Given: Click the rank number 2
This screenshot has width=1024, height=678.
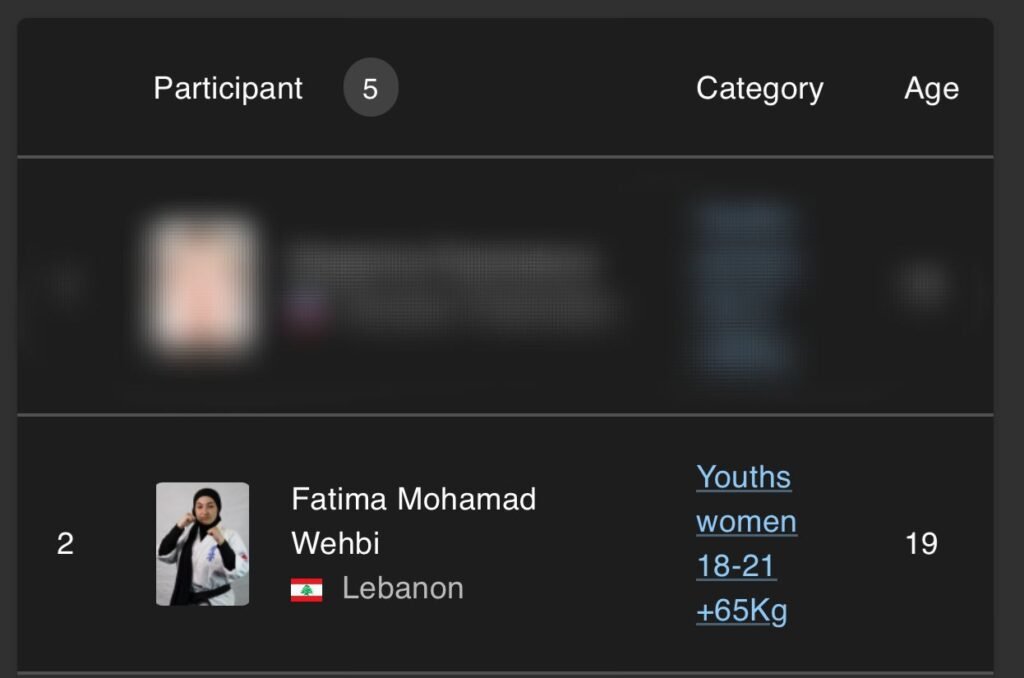Looking at the screenshot, I should point(65,544).
